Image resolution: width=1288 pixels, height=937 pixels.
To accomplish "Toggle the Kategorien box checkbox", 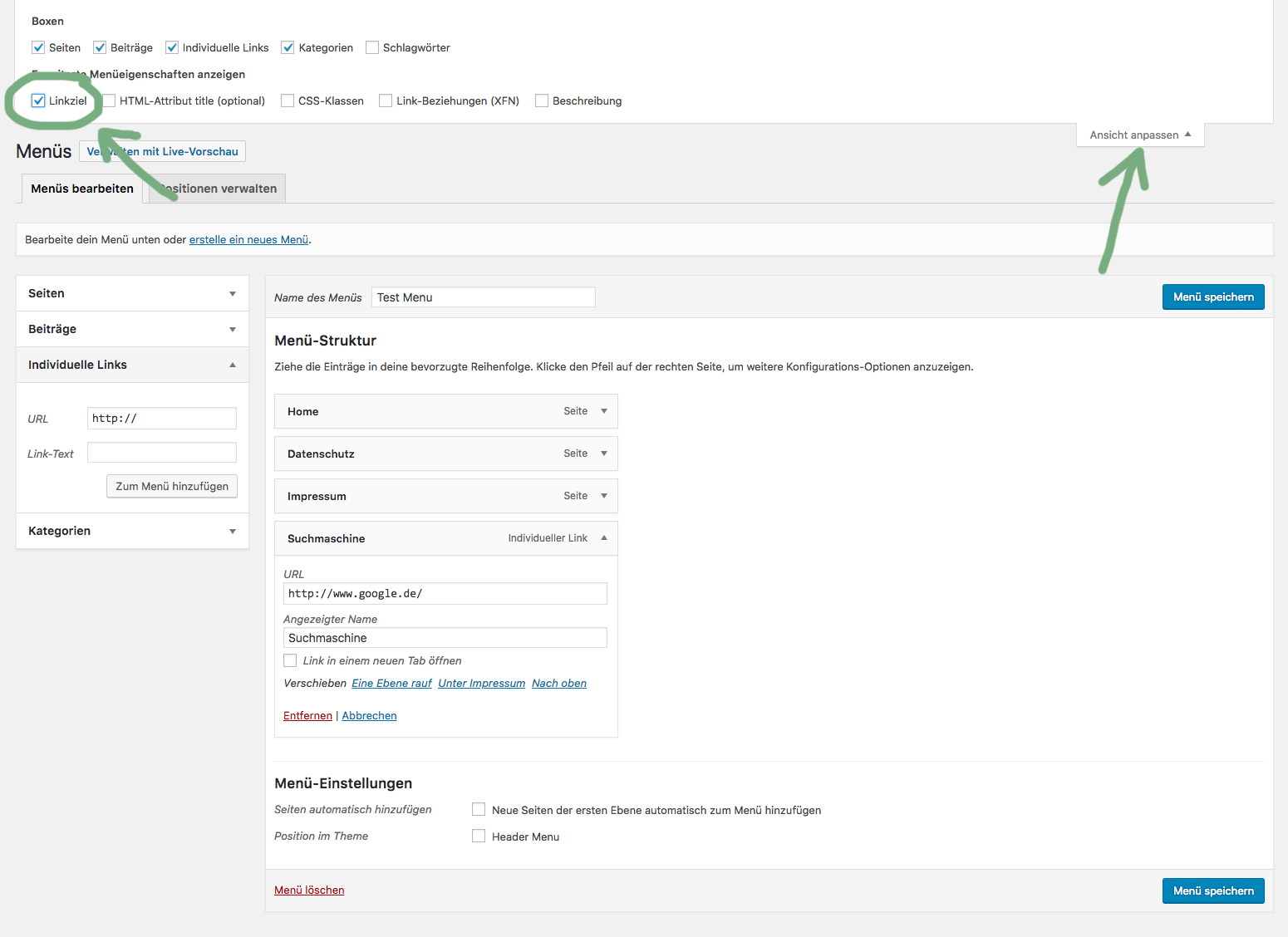I will pyautogui.click(x=288, y=47).
